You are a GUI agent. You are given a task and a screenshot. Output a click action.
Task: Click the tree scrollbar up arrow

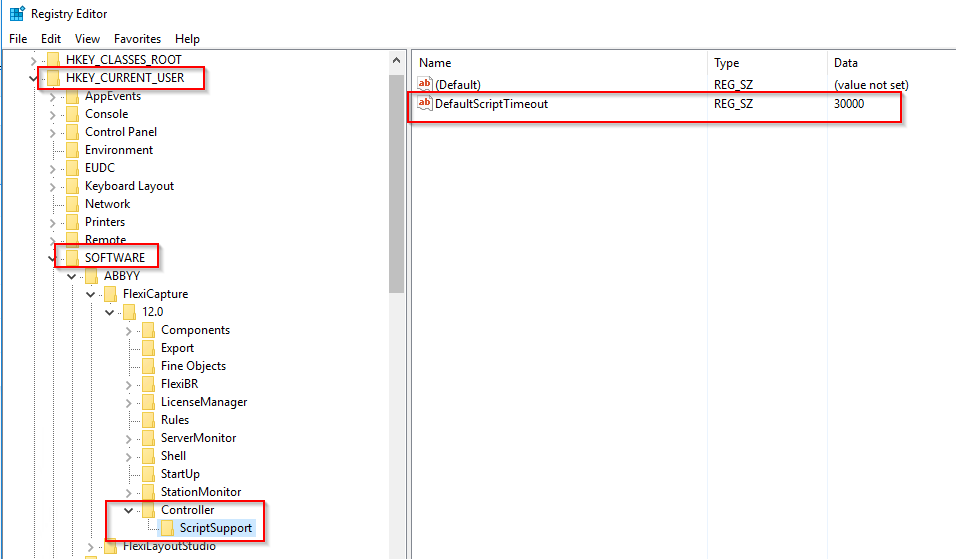396,60
